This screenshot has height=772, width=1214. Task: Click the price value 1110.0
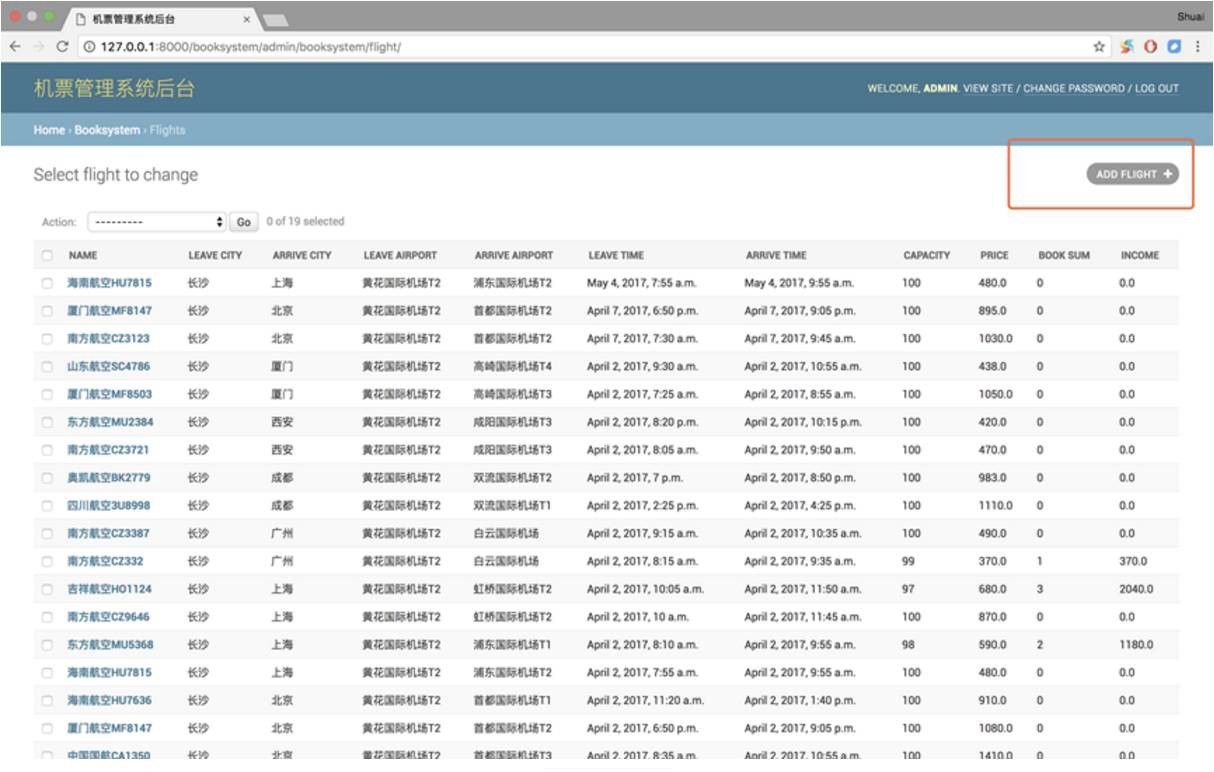click(x=995, y=505)
